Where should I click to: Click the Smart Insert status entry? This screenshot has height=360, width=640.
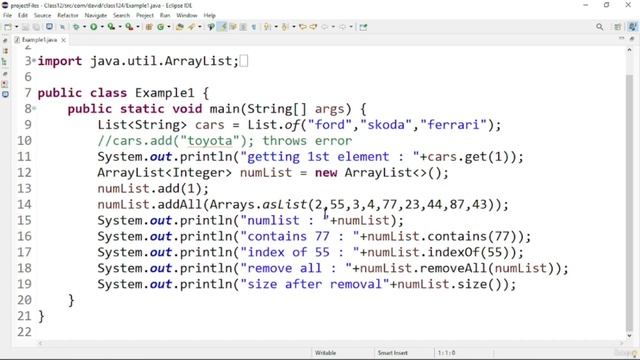tap(392, 353)
